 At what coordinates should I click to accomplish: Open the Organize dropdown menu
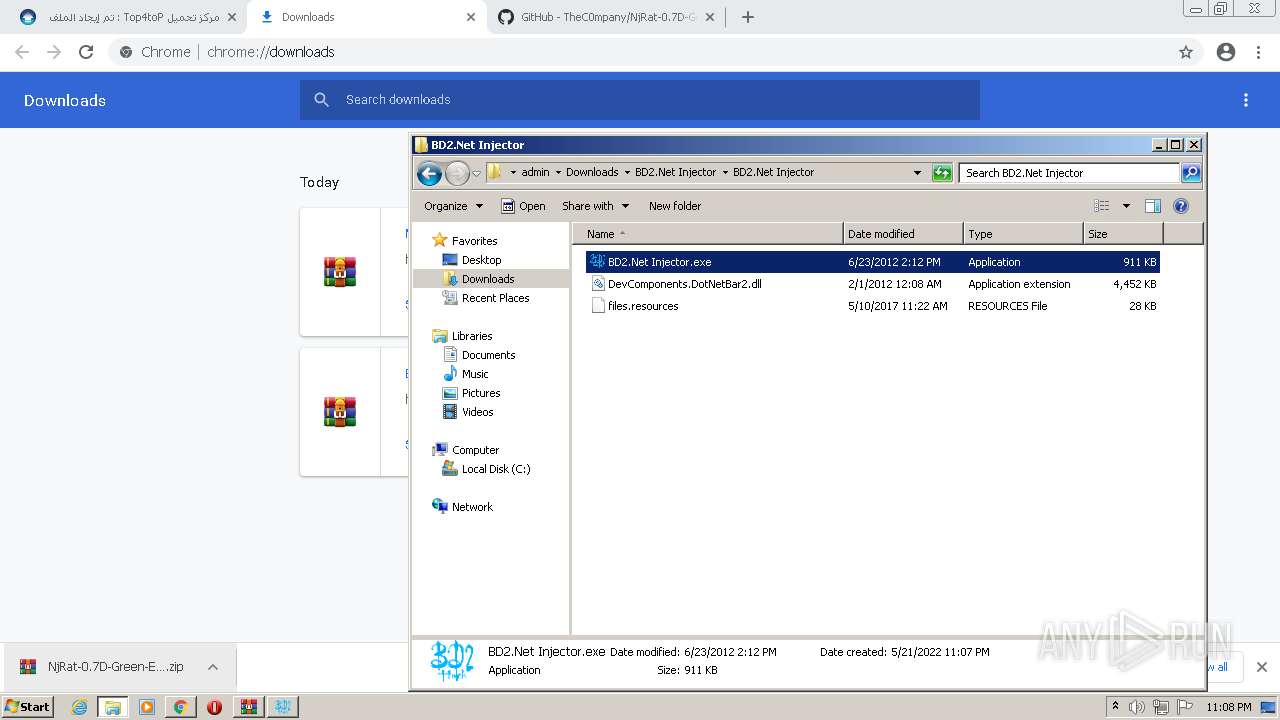point(454,206)
